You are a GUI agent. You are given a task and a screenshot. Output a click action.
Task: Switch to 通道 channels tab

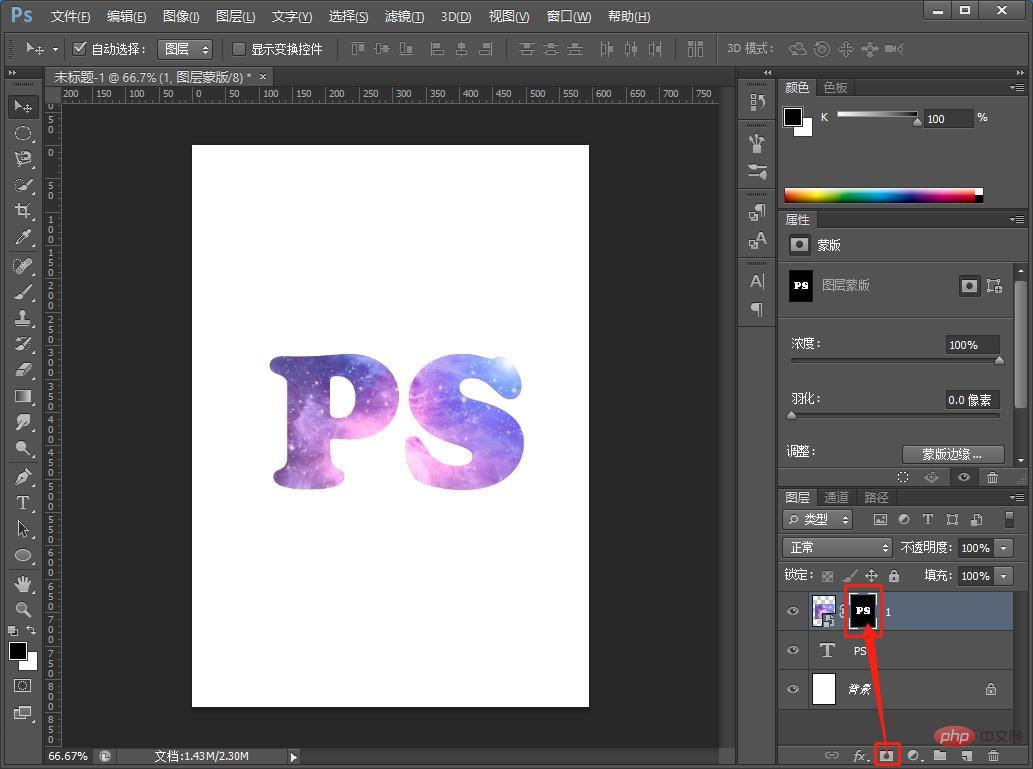coord(837,498)
